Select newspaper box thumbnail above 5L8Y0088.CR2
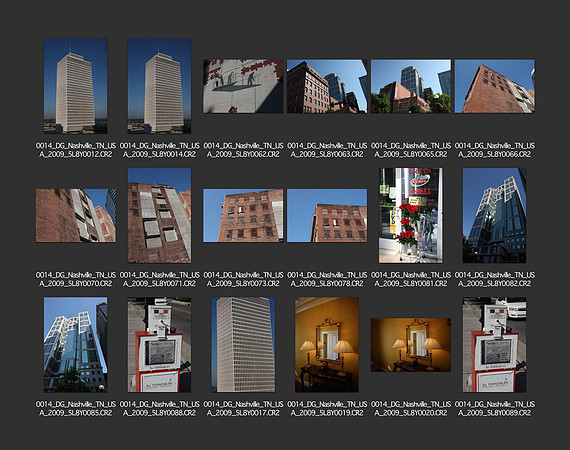The image size is (570, 450). (x=159, y=345)
